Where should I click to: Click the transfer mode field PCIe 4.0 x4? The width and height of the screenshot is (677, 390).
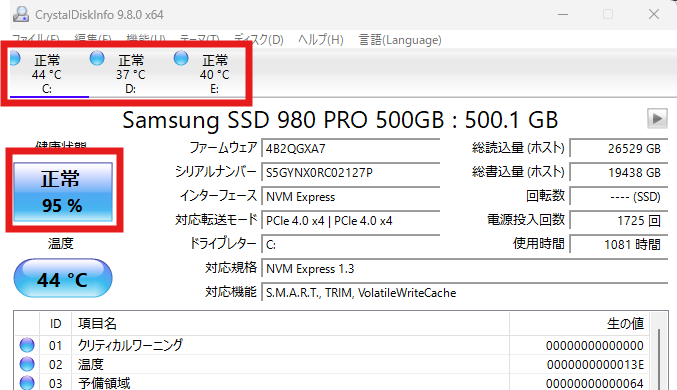coord(351,221)
